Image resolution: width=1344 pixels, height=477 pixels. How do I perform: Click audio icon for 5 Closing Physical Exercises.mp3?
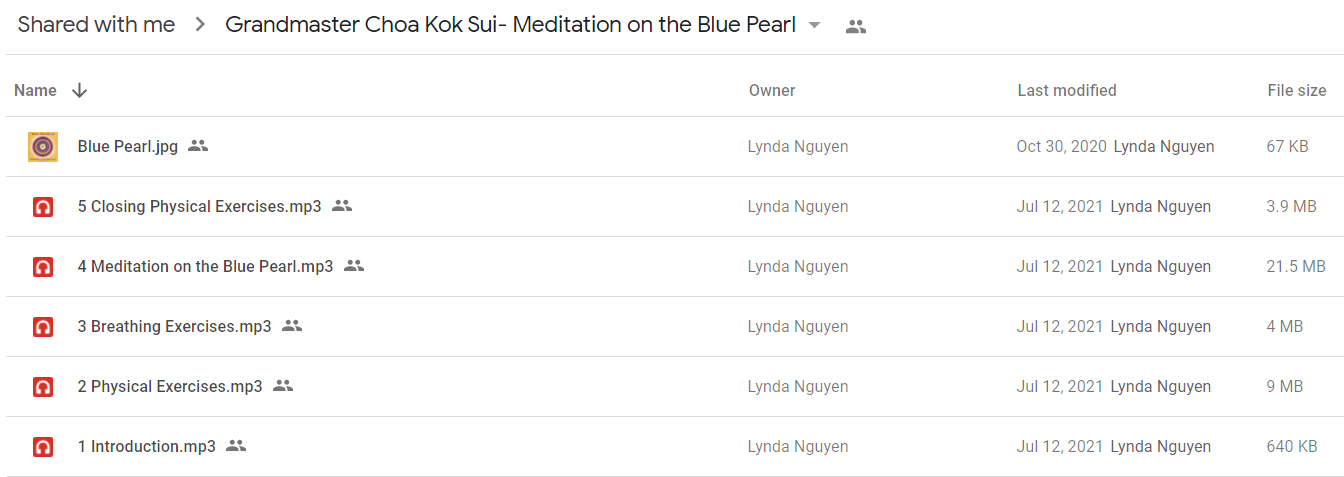(x=43, y=207)
